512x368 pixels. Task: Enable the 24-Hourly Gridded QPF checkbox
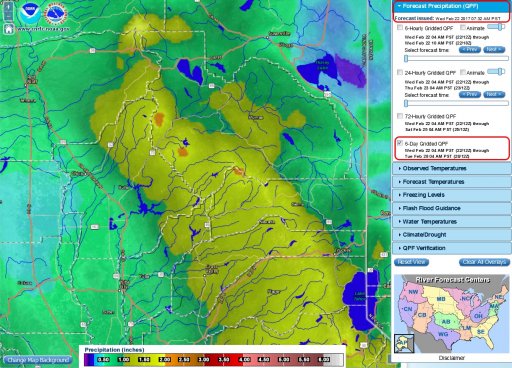point(400,72)
